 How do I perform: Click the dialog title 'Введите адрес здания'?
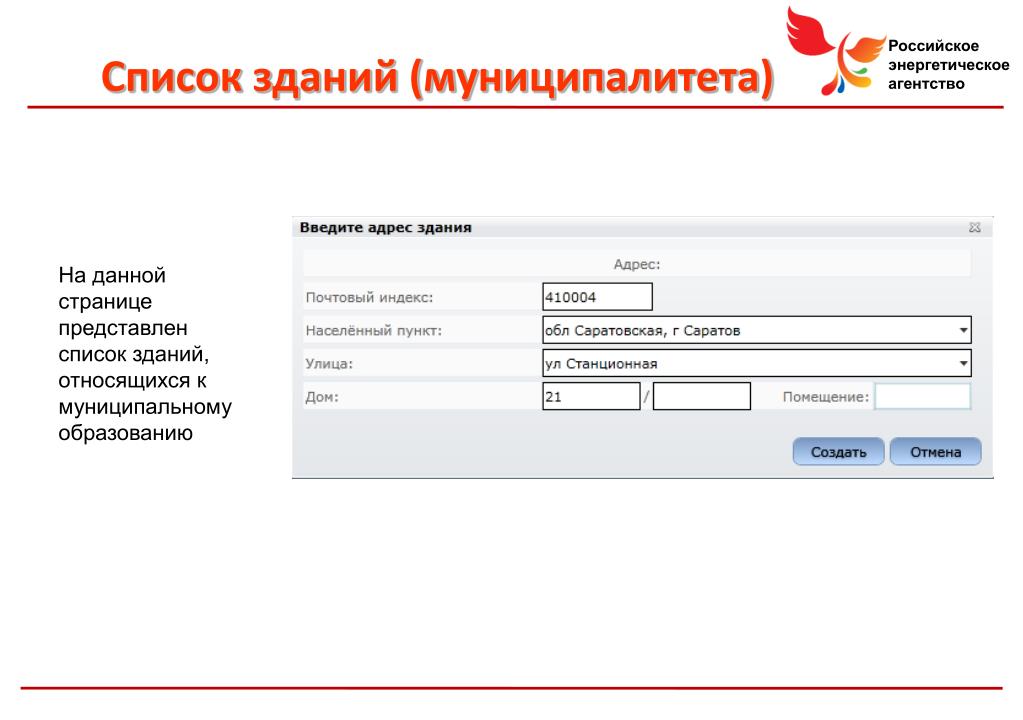tap(386, 228)
